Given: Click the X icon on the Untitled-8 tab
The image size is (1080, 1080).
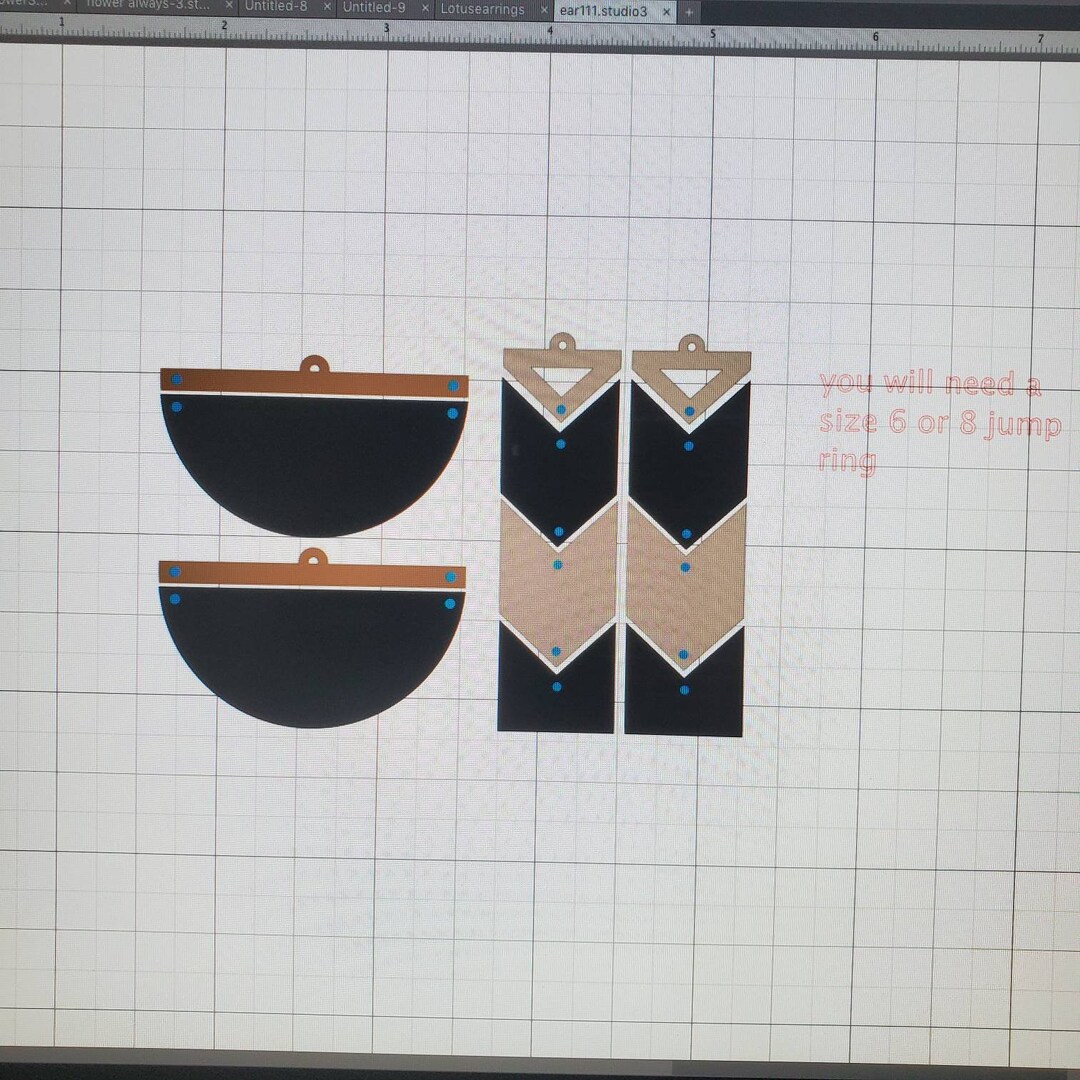Looking at the screenshot, I should click(x=326, y=6).
